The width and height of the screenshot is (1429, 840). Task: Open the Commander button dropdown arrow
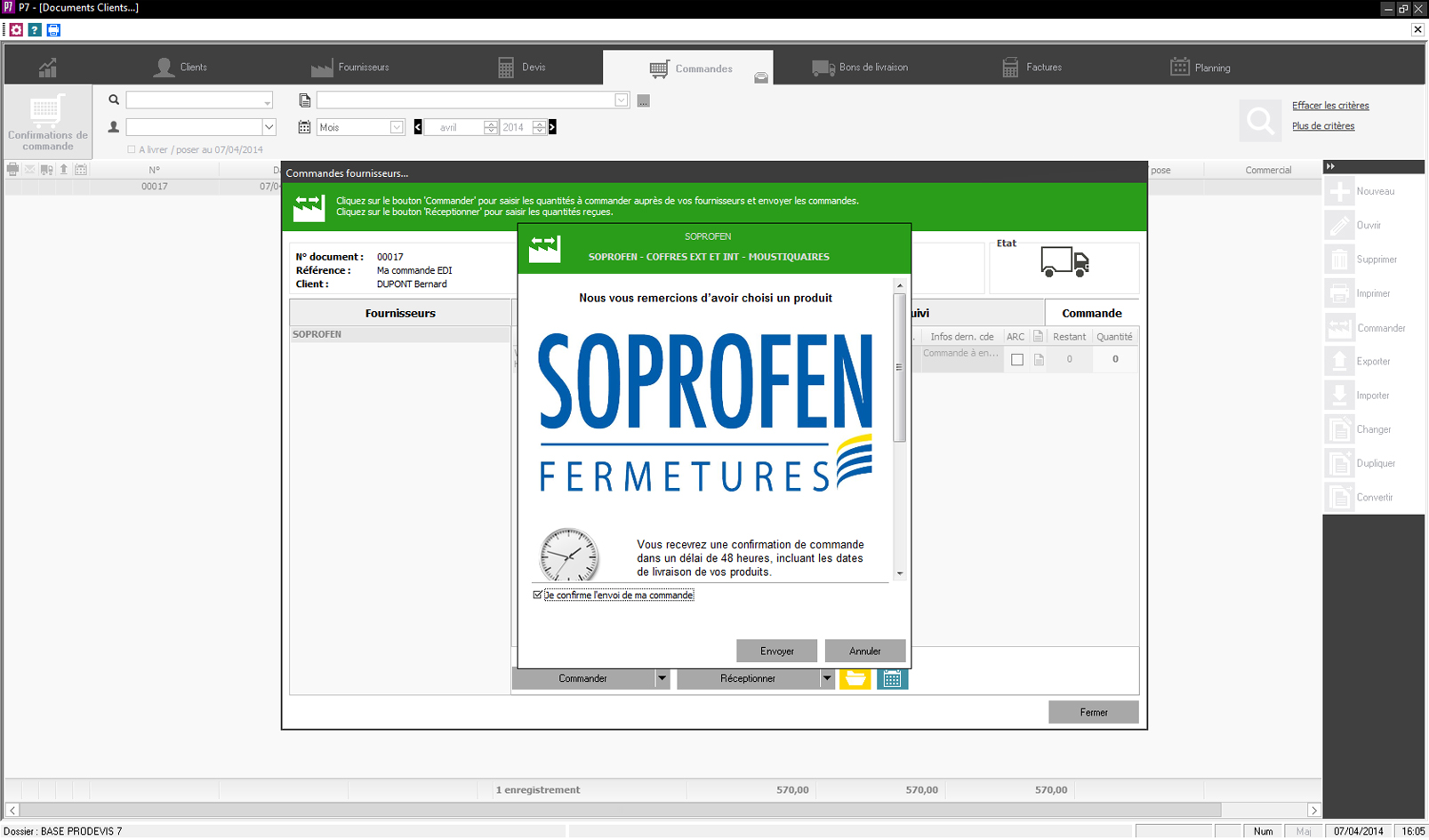[662, 679]
